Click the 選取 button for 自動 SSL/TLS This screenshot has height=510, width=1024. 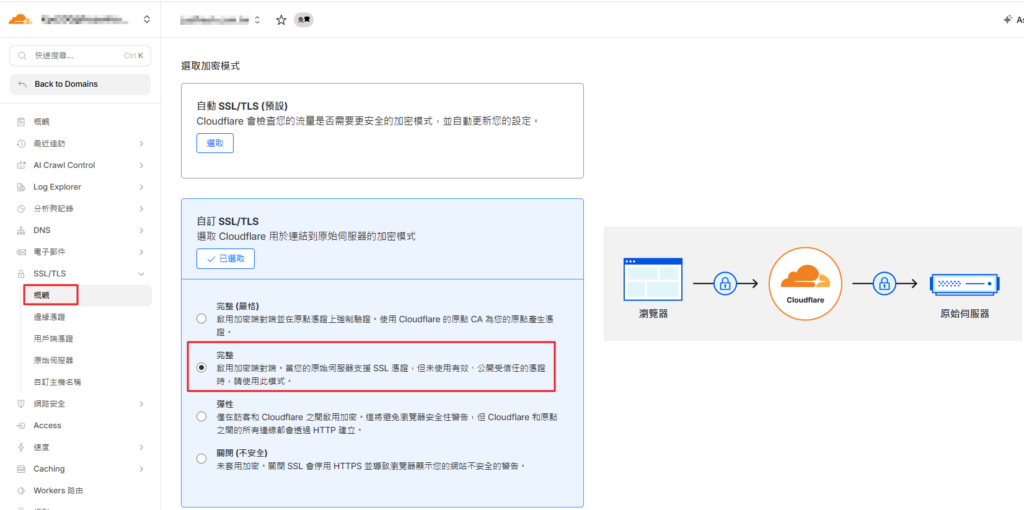click(x=215, y=143)
